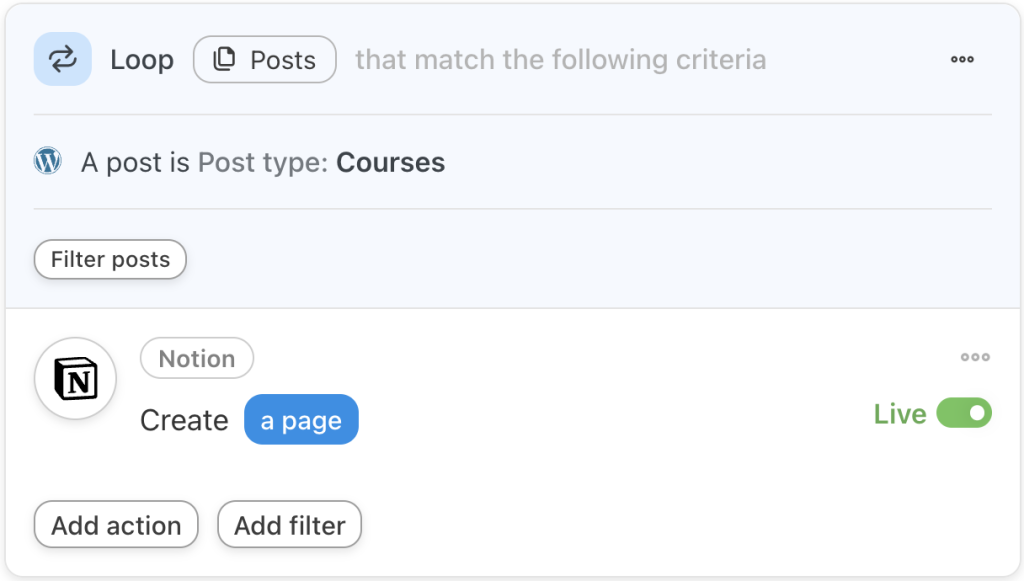1024x581 pixels.
Task: Click the Notion app icon
Action: 75,378
